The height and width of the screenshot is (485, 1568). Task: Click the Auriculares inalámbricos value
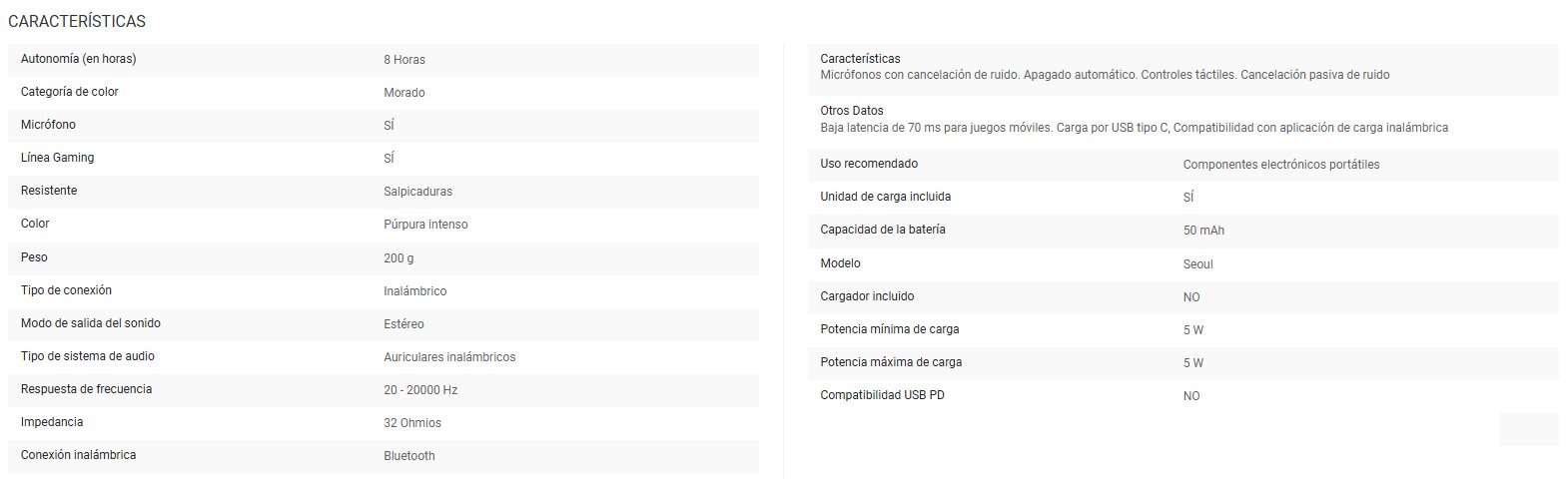449,357
